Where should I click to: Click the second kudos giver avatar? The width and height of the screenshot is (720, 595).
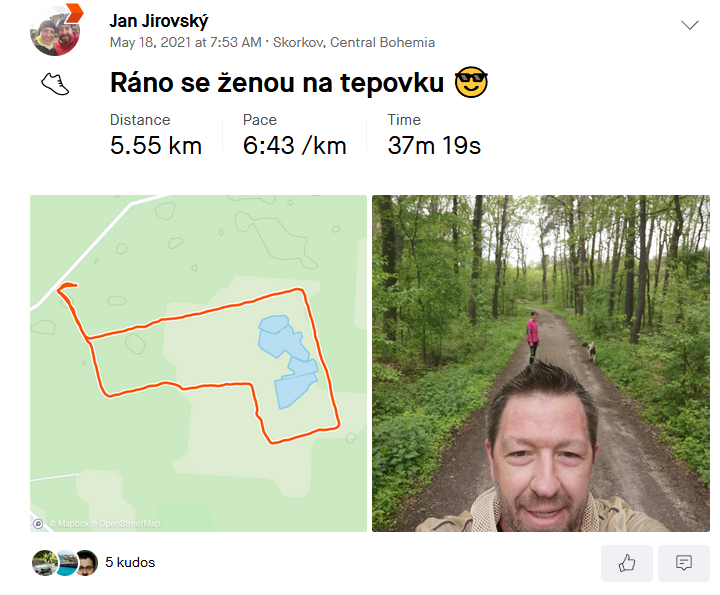click(66, 562)
